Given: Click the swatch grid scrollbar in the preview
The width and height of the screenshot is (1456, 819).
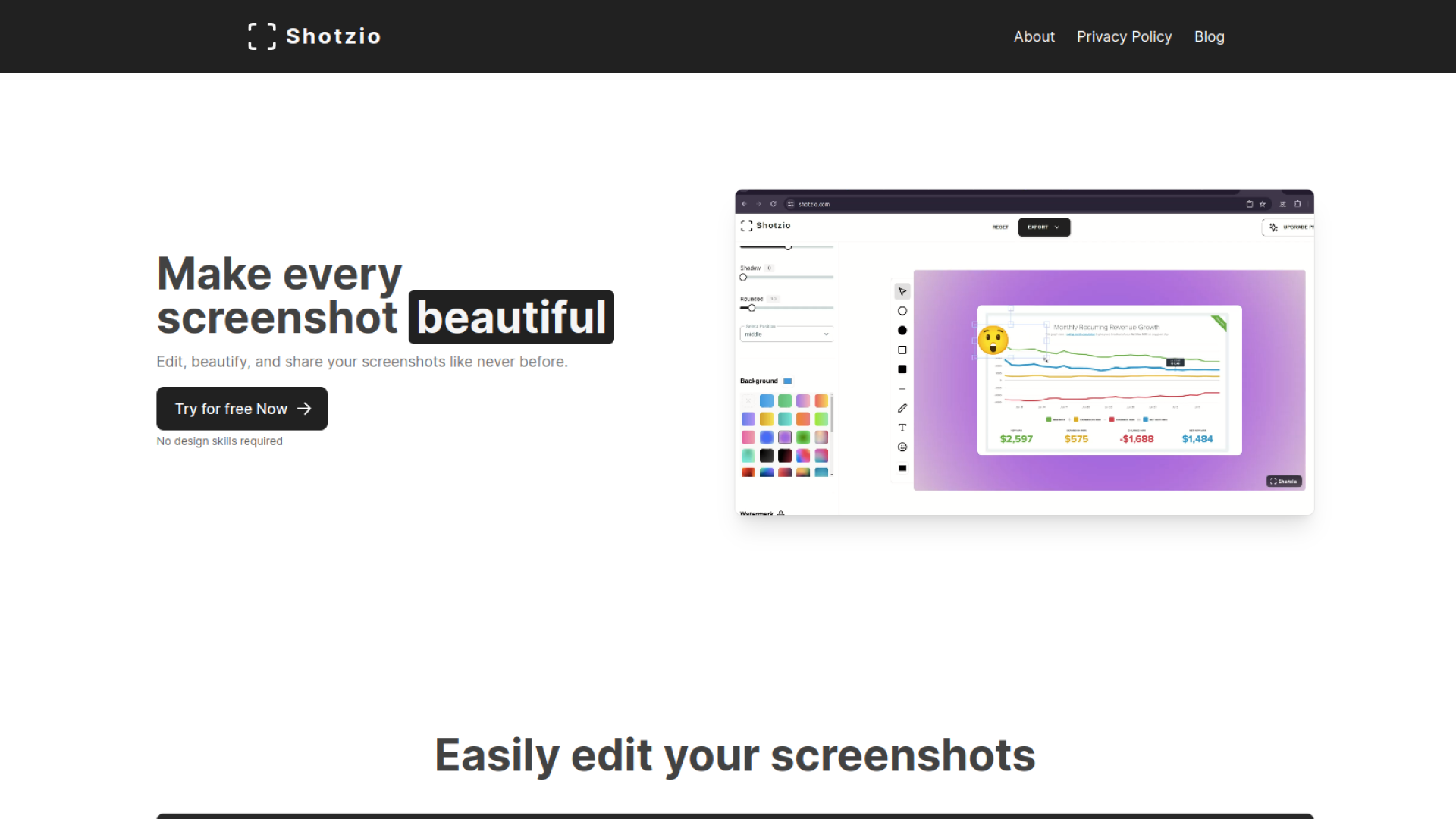Looking at the screenshot, I should tap(832, 413).
